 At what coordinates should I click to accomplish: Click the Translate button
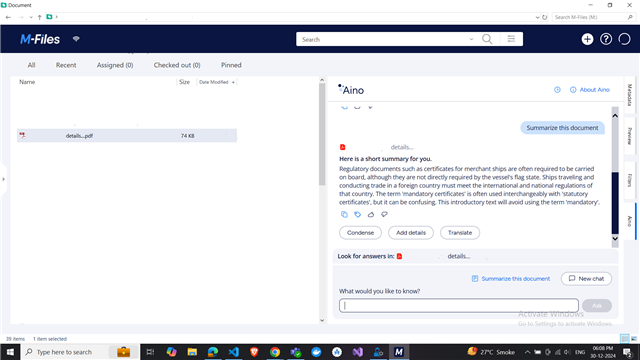pyautogui.click(x=460, y=233)
